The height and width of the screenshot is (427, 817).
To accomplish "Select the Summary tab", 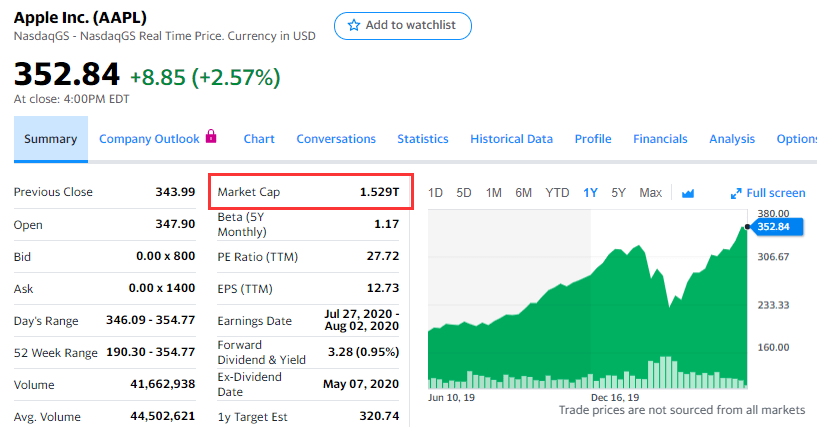I will click(x=50, y=139).
